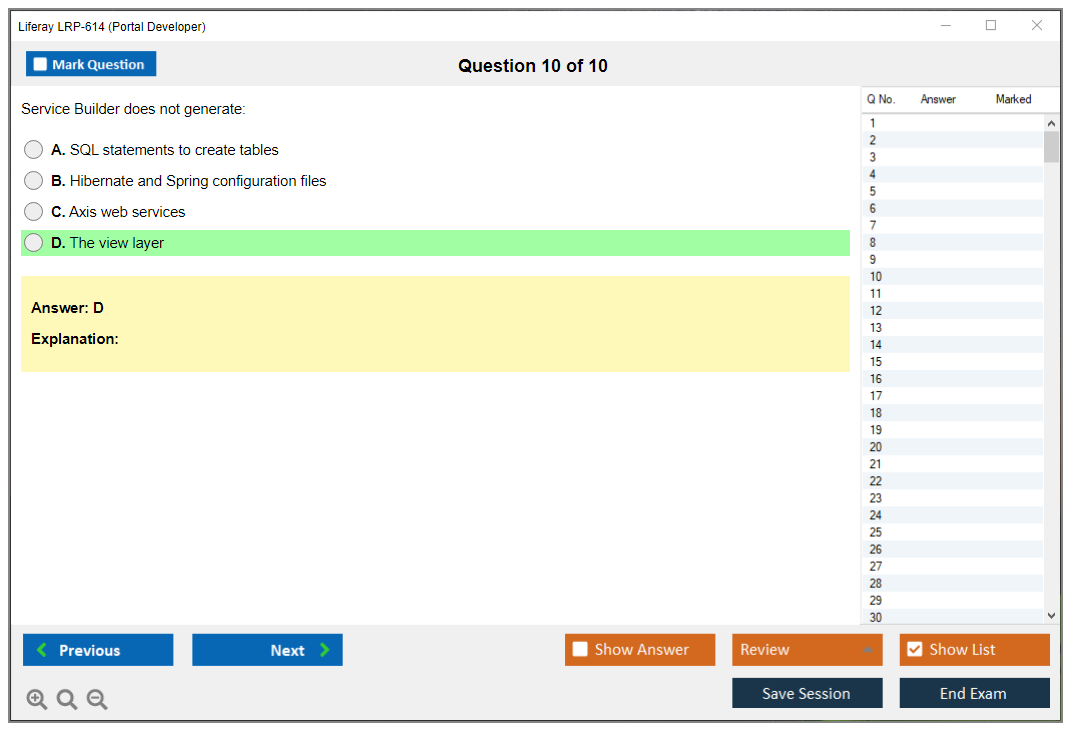
Task: Click the End Exam button
Action: (974, 693)
